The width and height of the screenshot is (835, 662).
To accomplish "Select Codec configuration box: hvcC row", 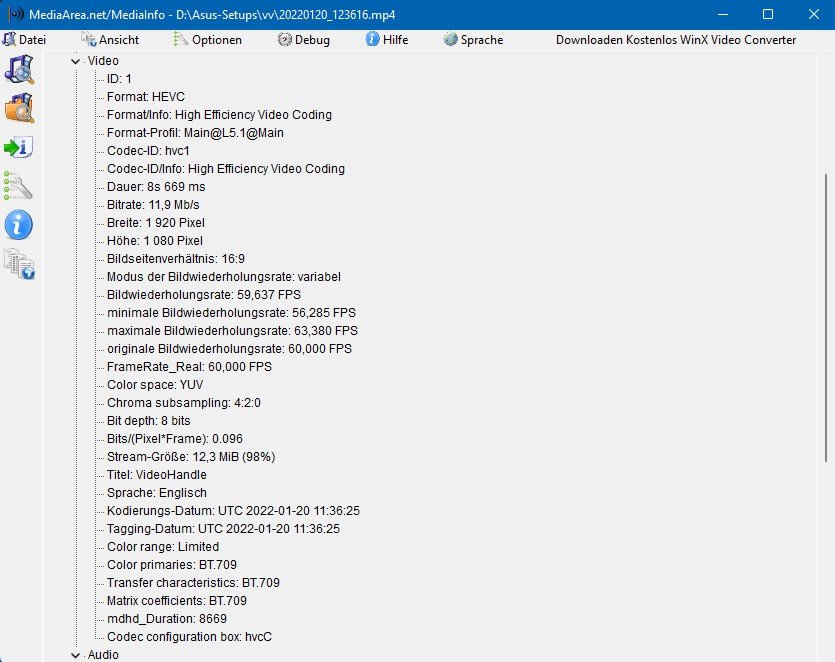I will pyautogui.click(x=189, y=637).
